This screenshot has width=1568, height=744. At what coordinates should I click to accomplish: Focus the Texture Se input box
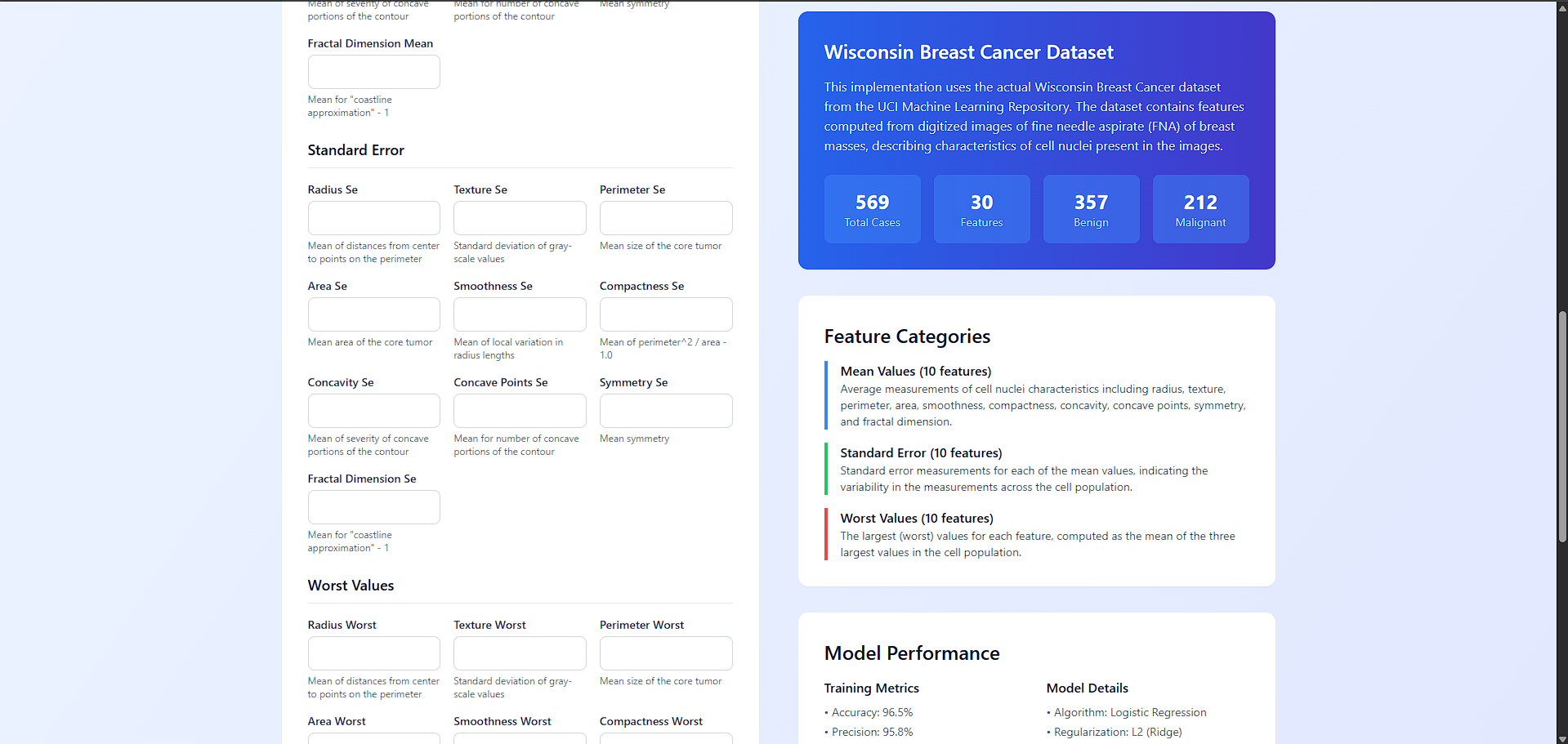520,218
